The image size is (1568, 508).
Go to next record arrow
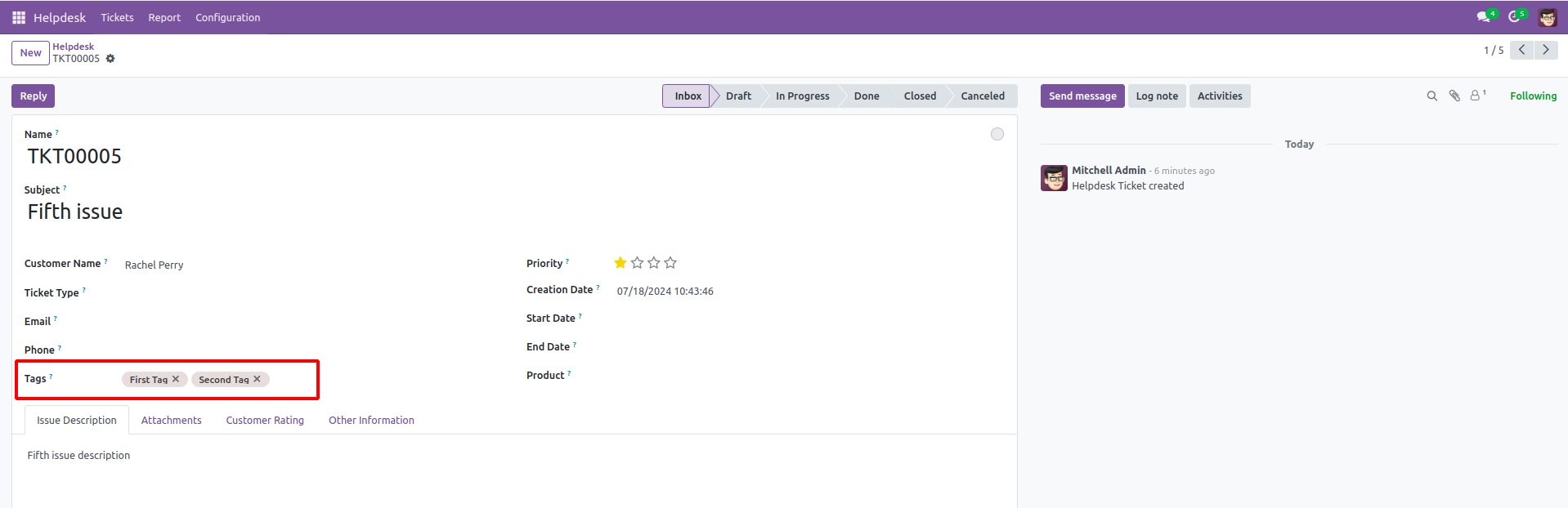point(1546,50)
